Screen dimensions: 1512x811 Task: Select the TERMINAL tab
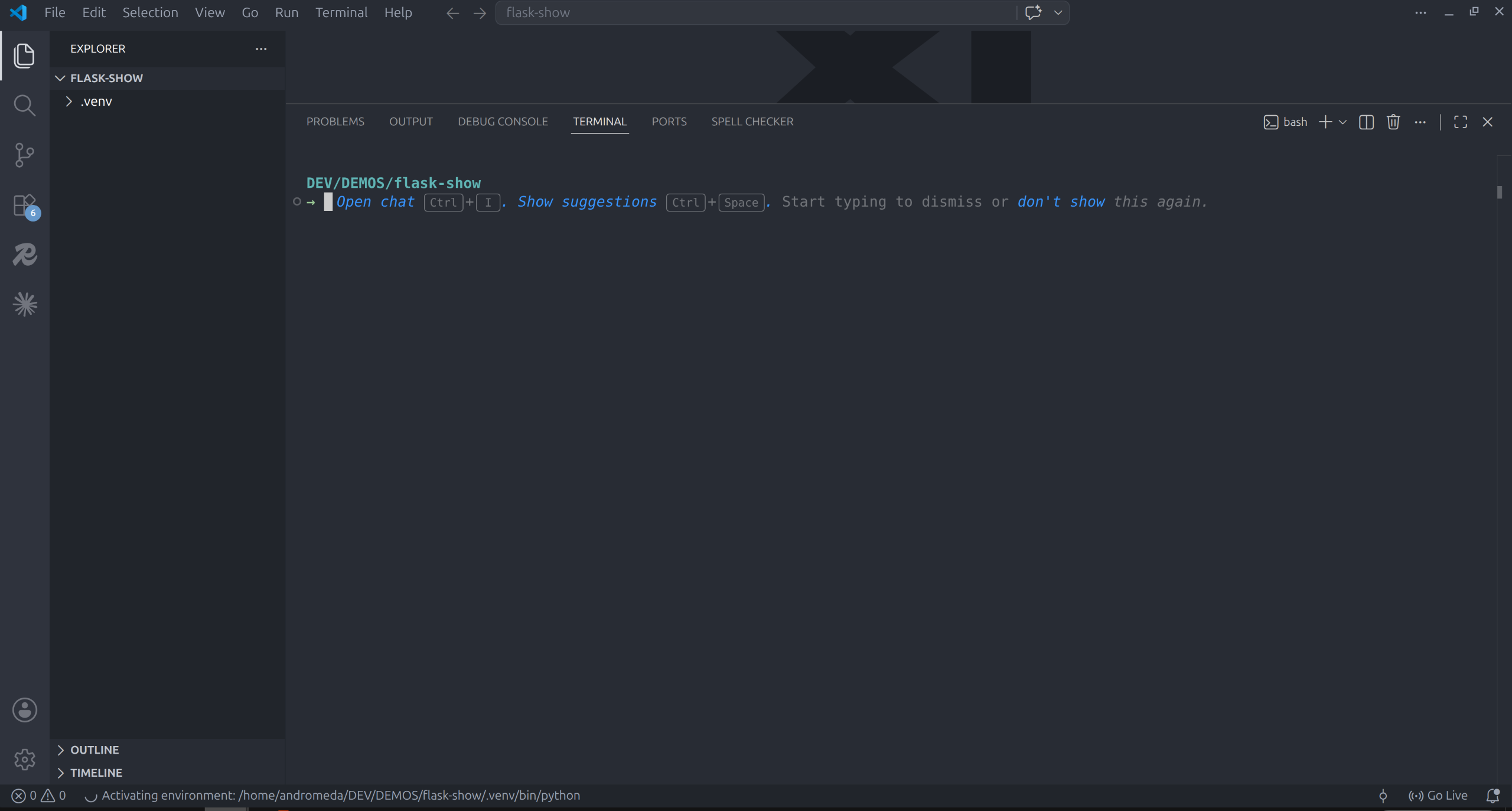(599, 122)
